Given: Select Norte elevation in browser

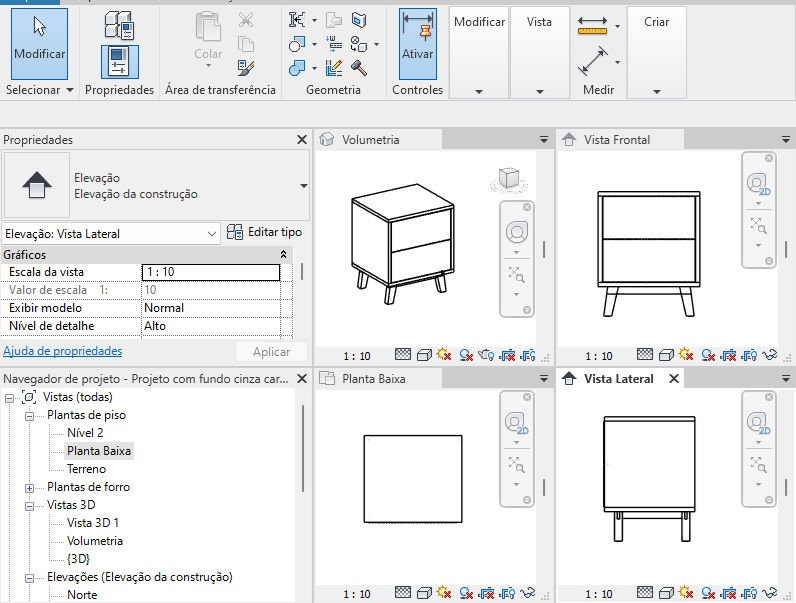Looking at the screenshot, I should tap(82, 595).
